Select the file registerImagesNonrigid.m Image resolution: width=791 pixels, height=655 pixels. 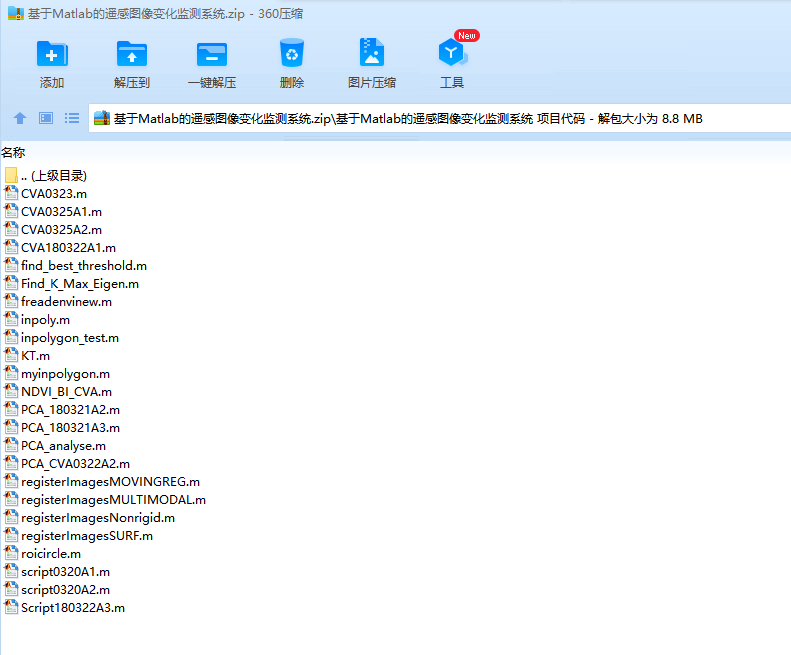click(98, 518)
